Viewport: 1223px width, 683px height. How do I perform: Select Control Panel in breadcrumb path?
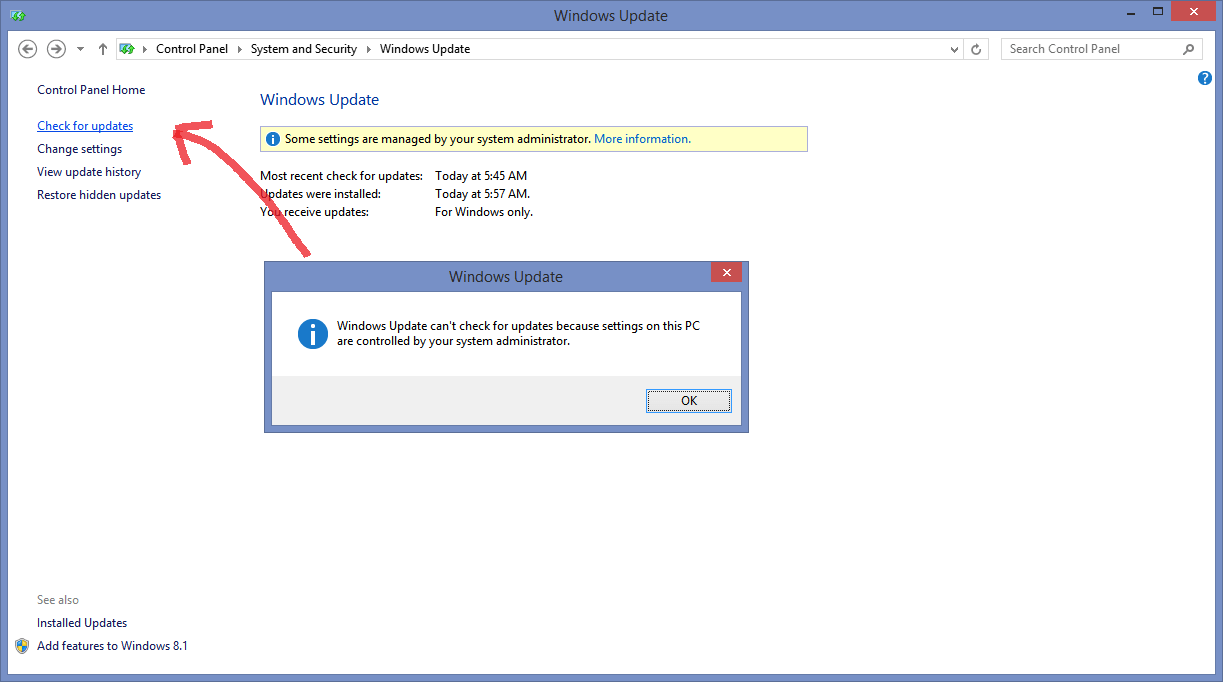[x=192, y=49]
